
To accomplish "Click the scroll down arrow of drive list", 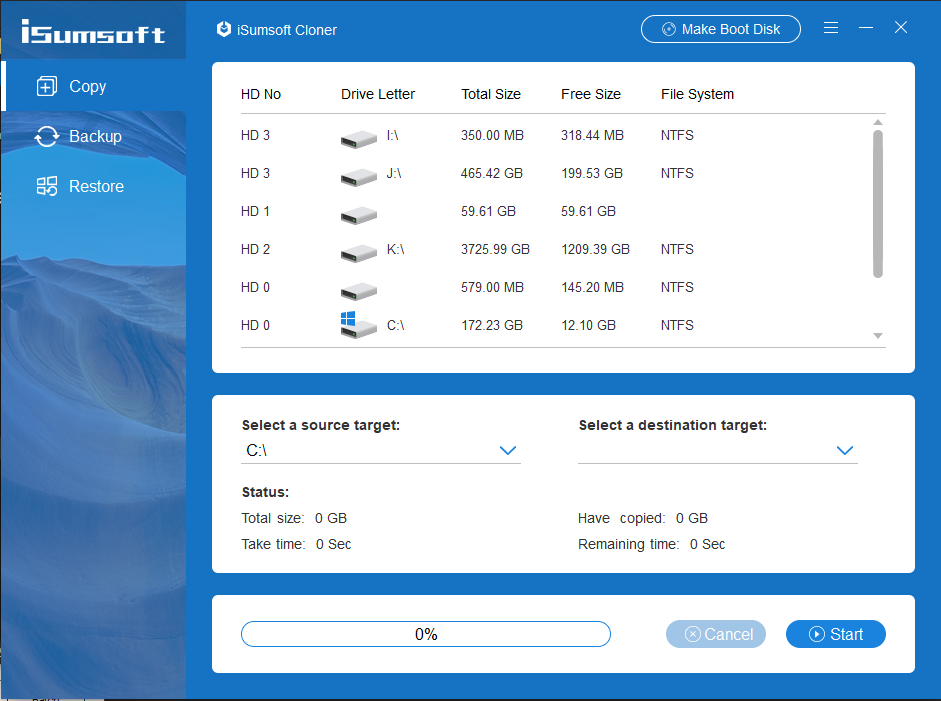I will [x=878, y=336].
